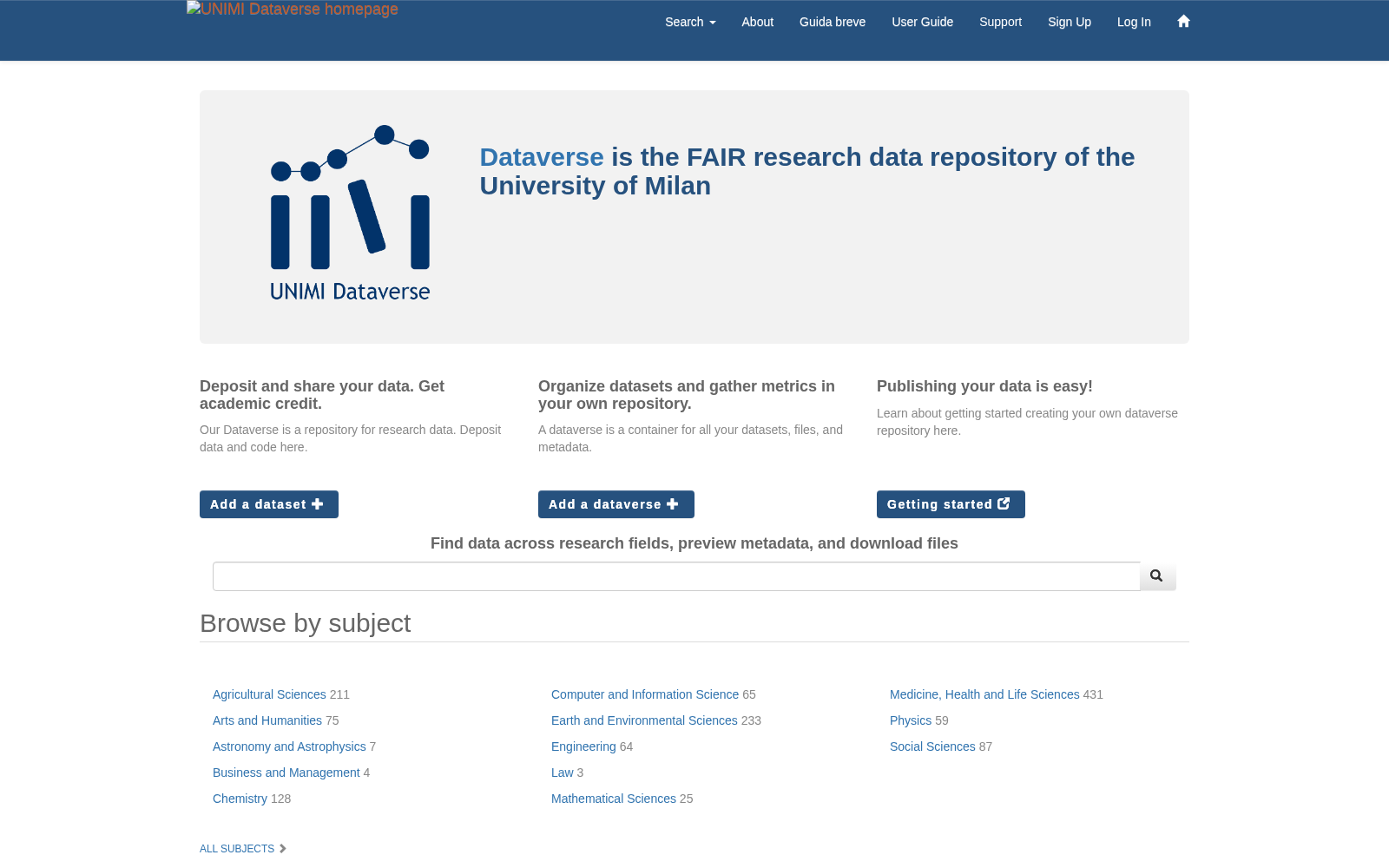Screen dimensions: 1389x868
Task: Browse Chemistry subject
Action: (x=240, y=799)
